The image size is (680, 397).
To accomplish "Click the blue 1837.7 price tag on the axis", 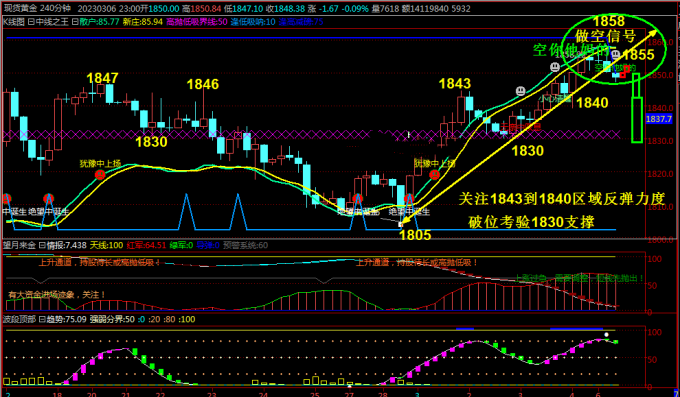I will (x=659, y=118).
